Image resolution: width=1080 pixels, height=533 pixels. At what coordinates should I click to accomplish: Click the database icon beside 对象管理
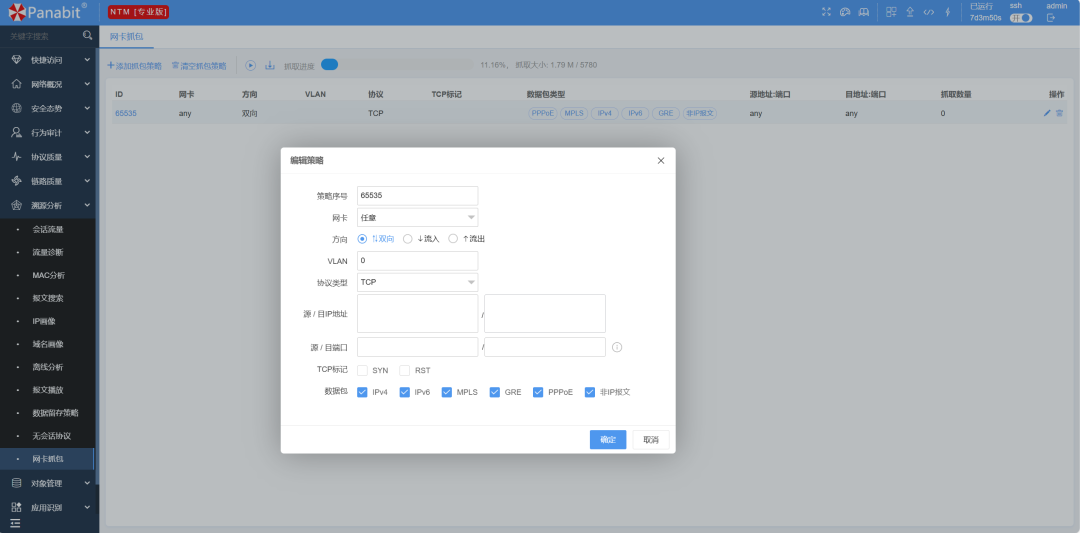click(x=17, y=483)
